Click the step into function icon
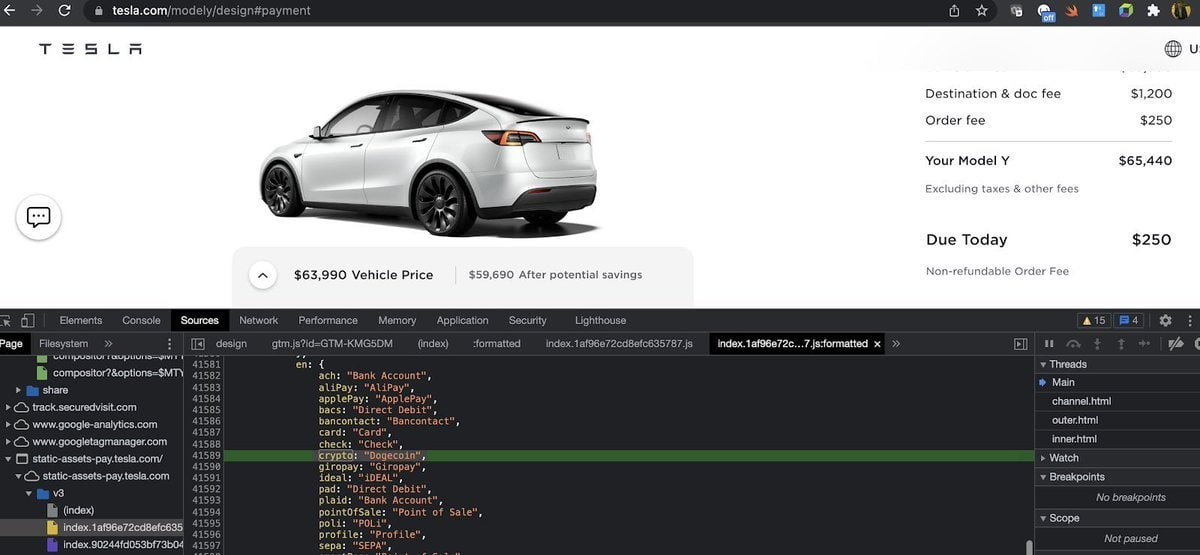This screenshot has height=555, width=1200. pos(1097,344)
